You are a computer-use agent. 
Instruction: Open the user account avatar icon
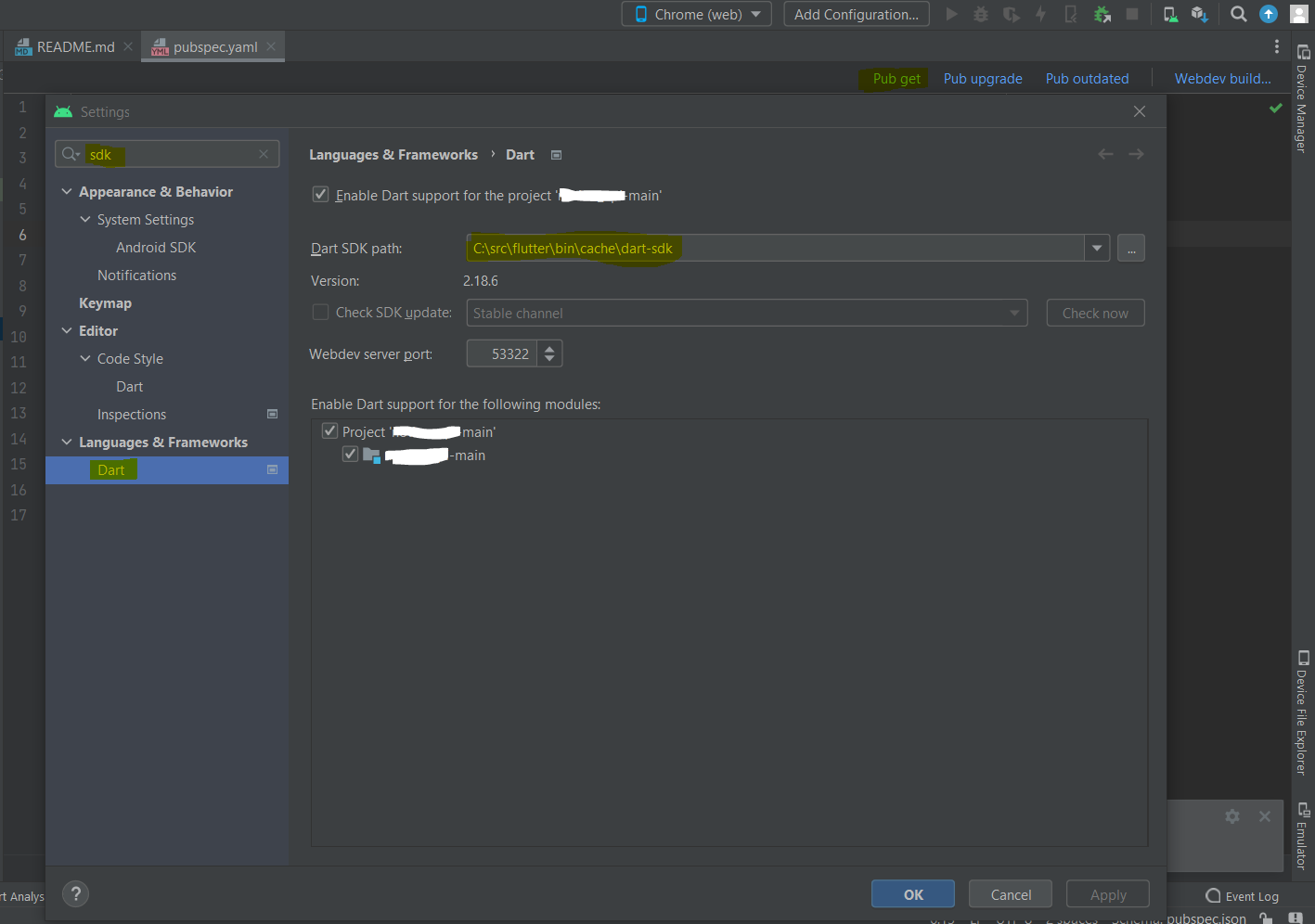click(1299, 14)
